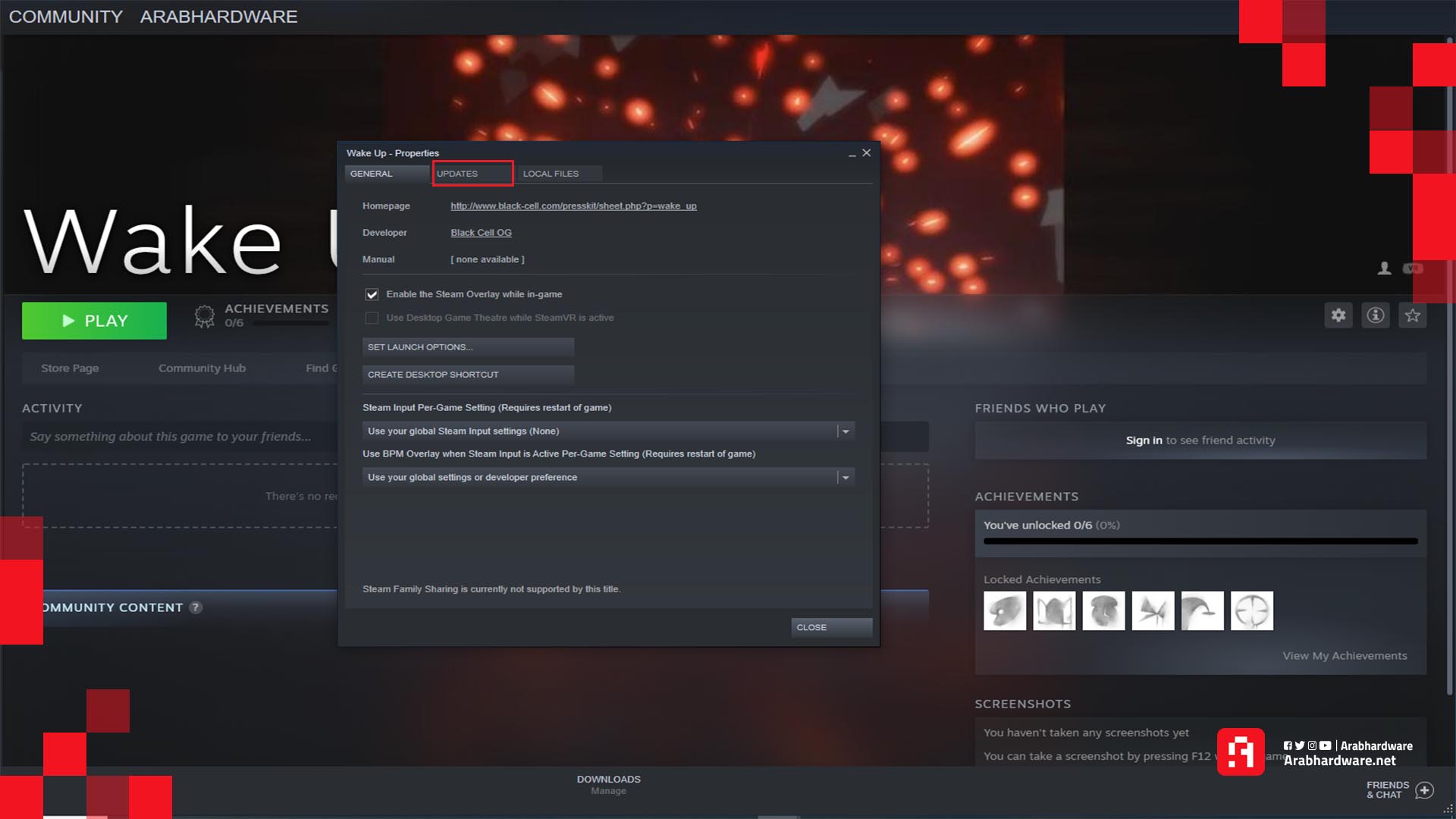Close the Properties dialog with X
This screenshot has height=819, width=1456.
coord(866,153)
